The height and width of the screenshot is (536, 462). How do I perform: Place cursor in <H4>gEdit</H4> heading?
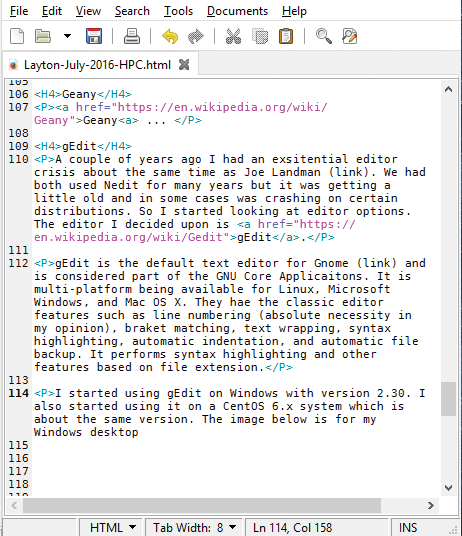pos(83,146)
